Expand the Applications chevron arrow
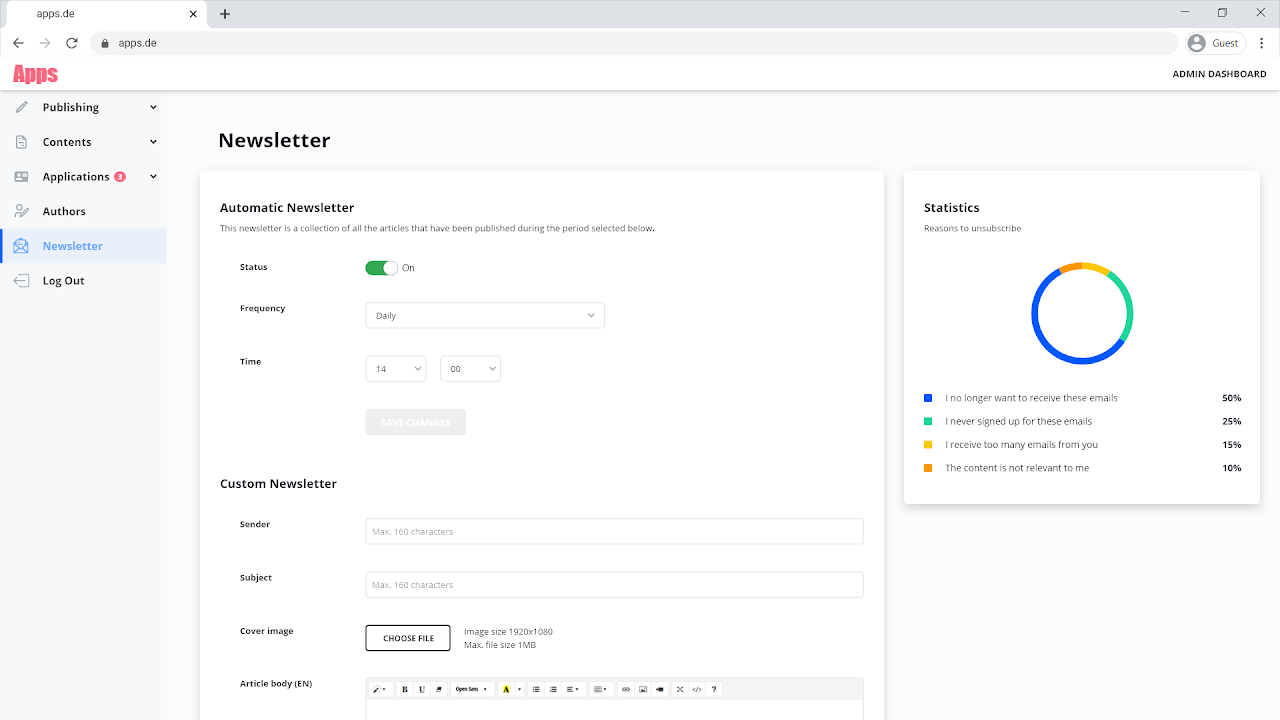 [153, 177]
